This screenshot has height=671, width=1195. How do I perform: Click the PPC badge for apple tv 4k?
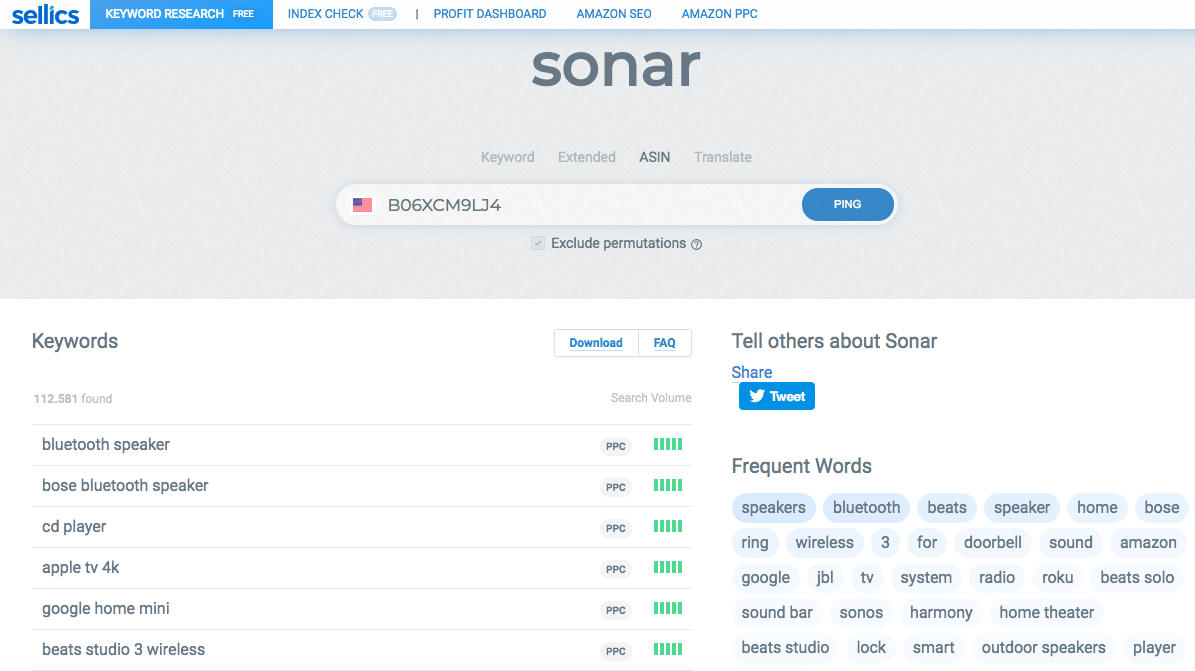point(616,570)
